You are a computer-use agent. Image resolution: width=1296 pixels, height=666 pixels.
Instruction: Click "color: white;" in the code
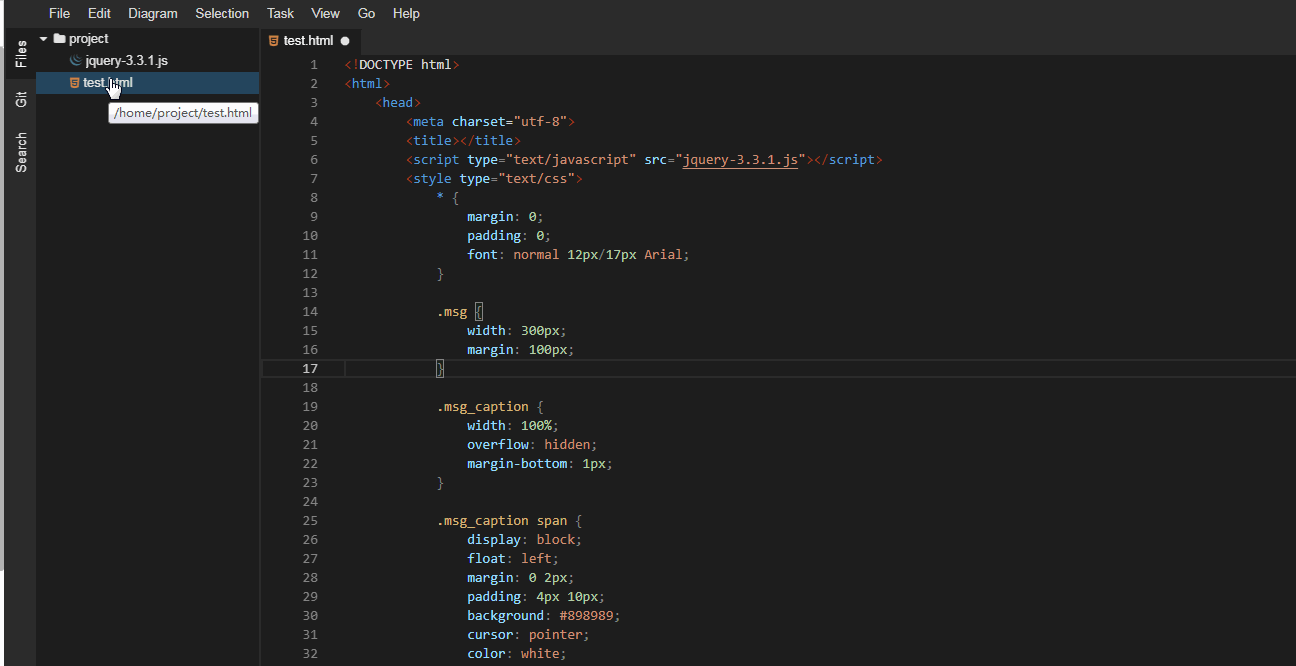point(517,654)
